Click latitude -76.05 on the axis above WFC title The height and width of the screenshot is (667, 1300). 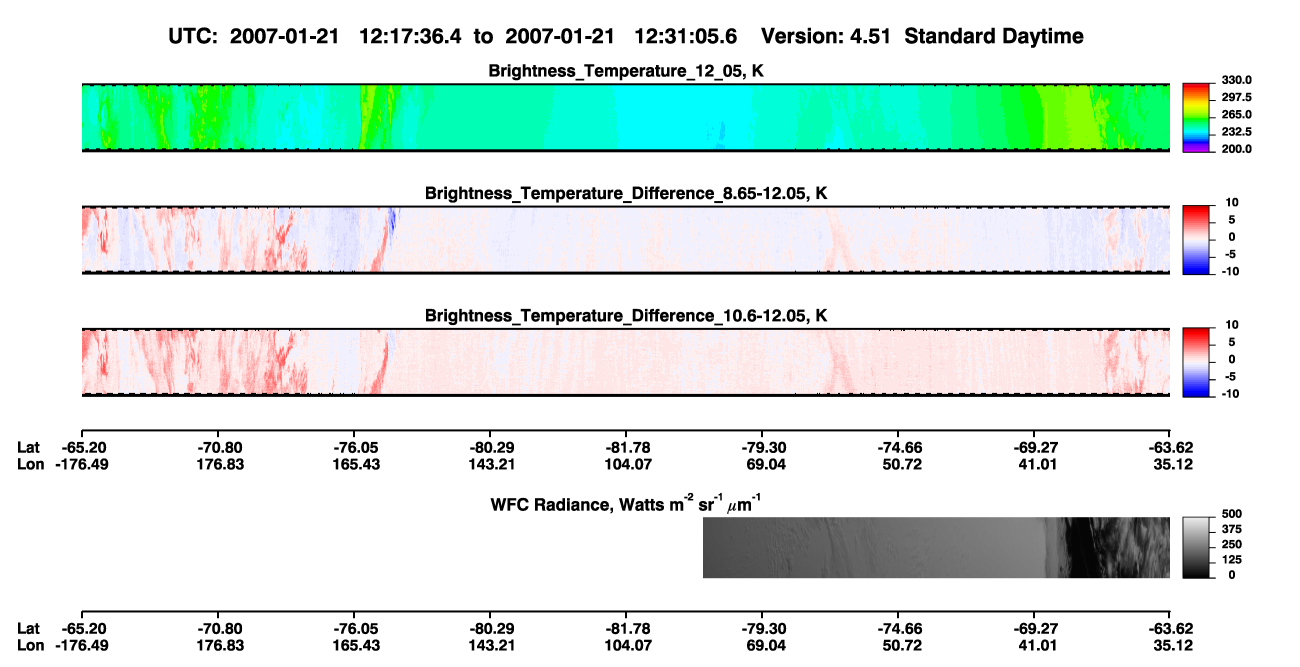coord(354,448)
